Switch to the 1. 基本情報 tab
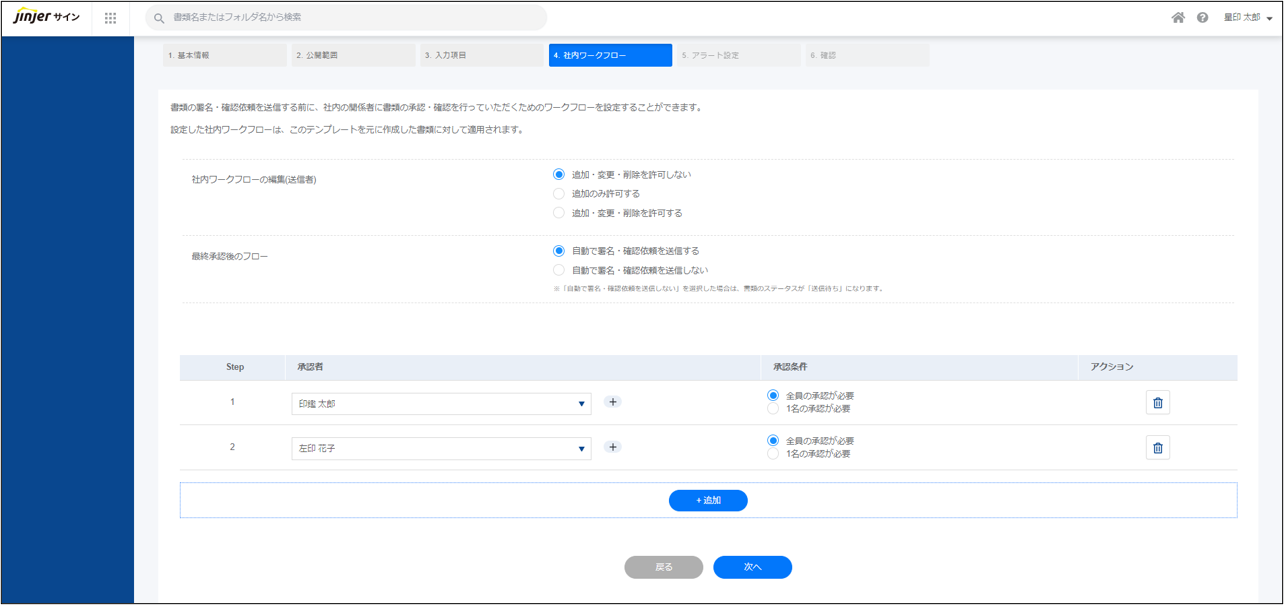This screenshot has height=605, width=1284. 224,56
